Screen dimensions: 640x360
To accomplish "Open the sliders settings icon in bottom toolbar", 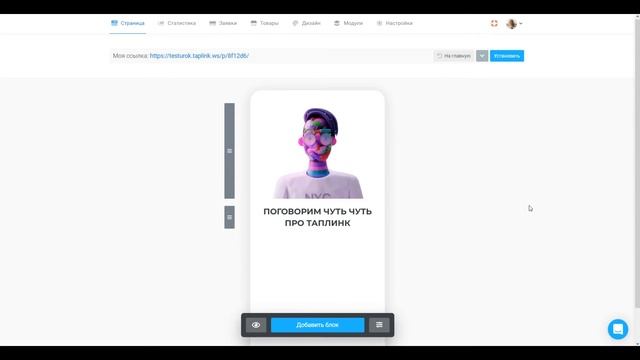I will click(x=379, y=325).
